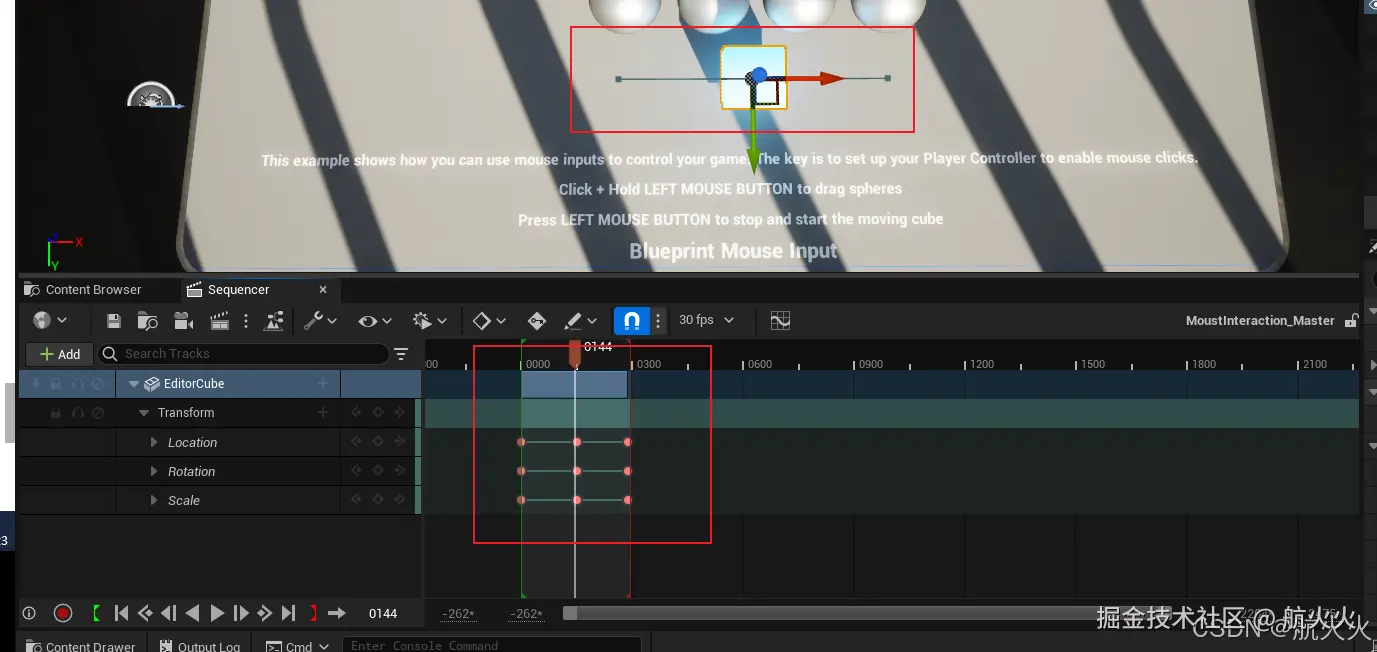This screenshot has height=652, width=1377.
Task: Close the Sequencer tab
Action: (x=323, y=290)
